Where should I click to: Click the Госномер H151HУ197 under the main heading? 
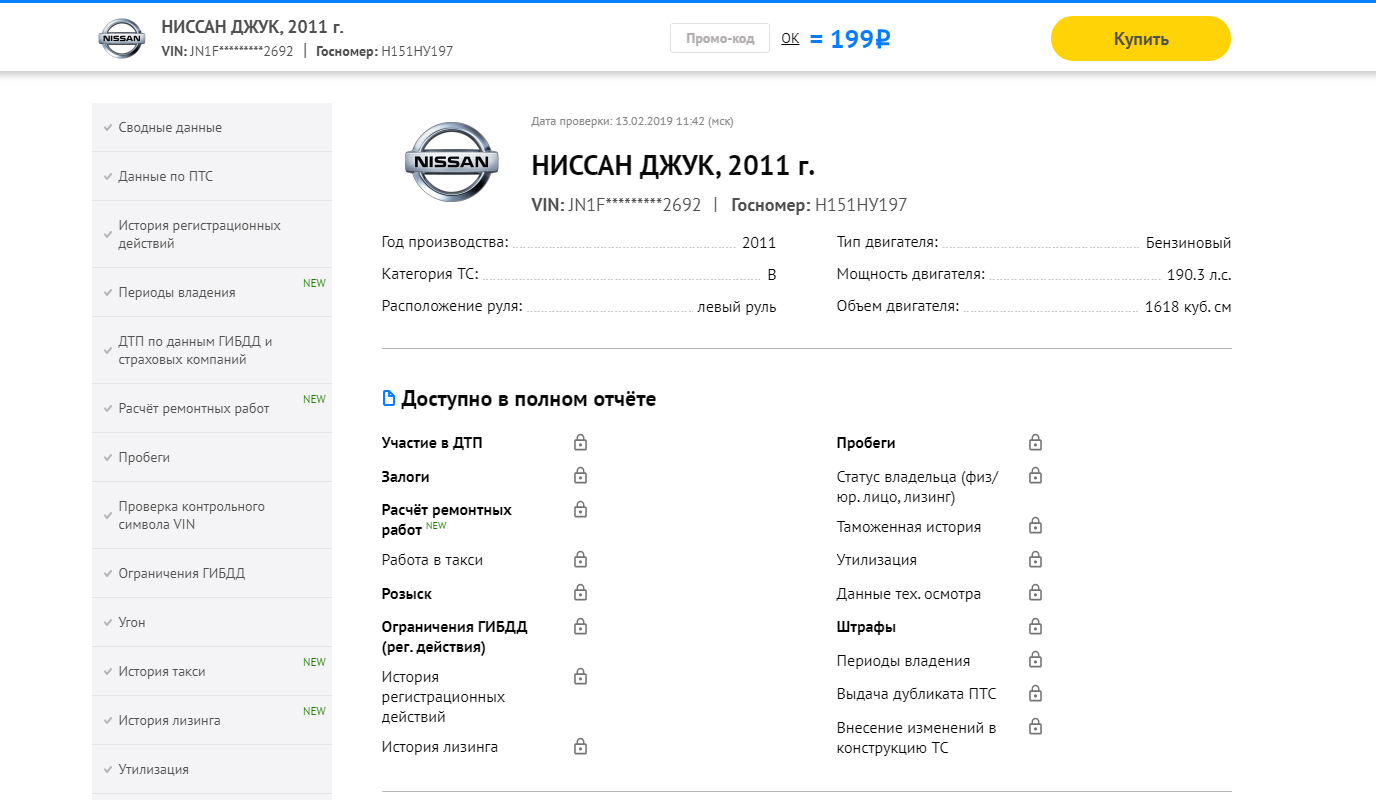(x=819, y=205)
